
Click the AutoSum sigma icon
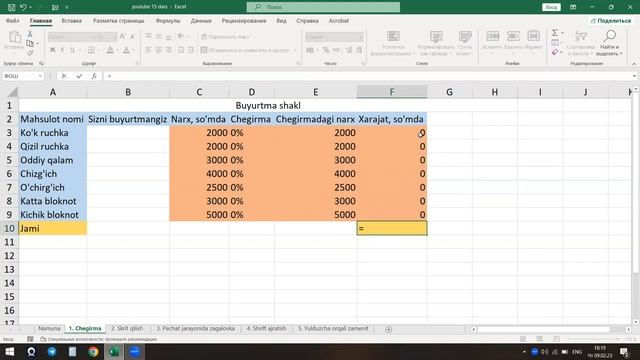555,33
